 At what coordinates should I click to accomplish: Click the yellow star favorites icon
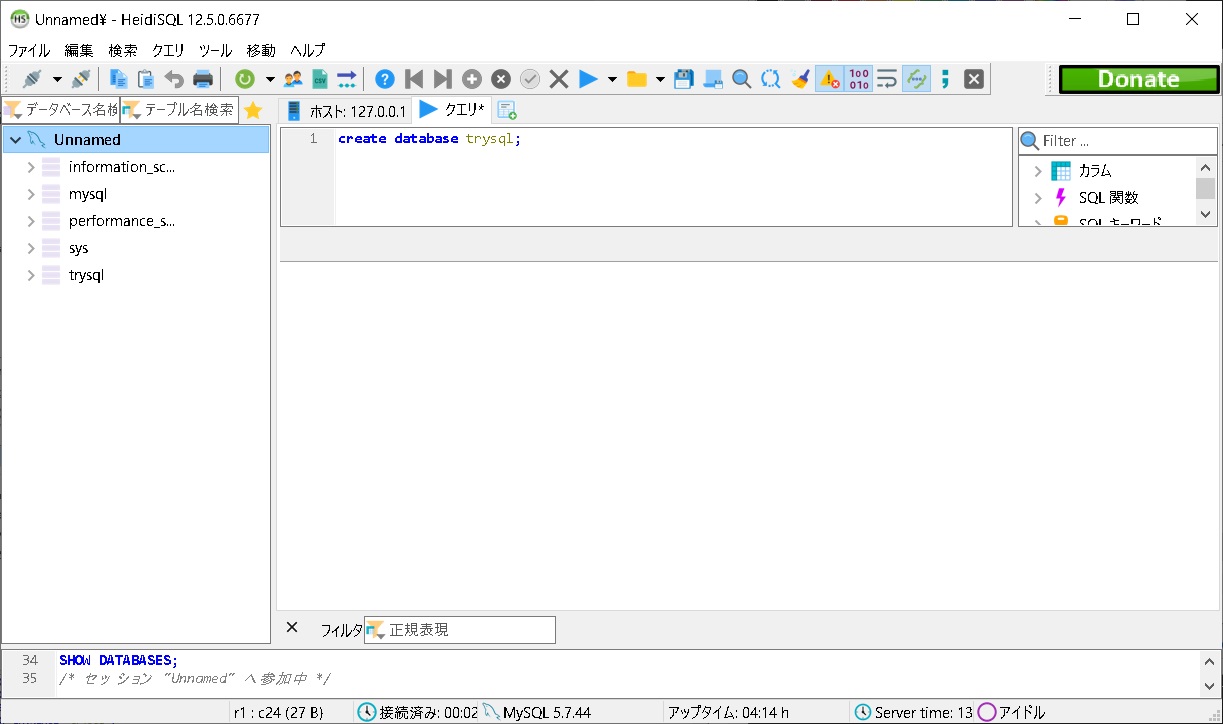point(253,110)
